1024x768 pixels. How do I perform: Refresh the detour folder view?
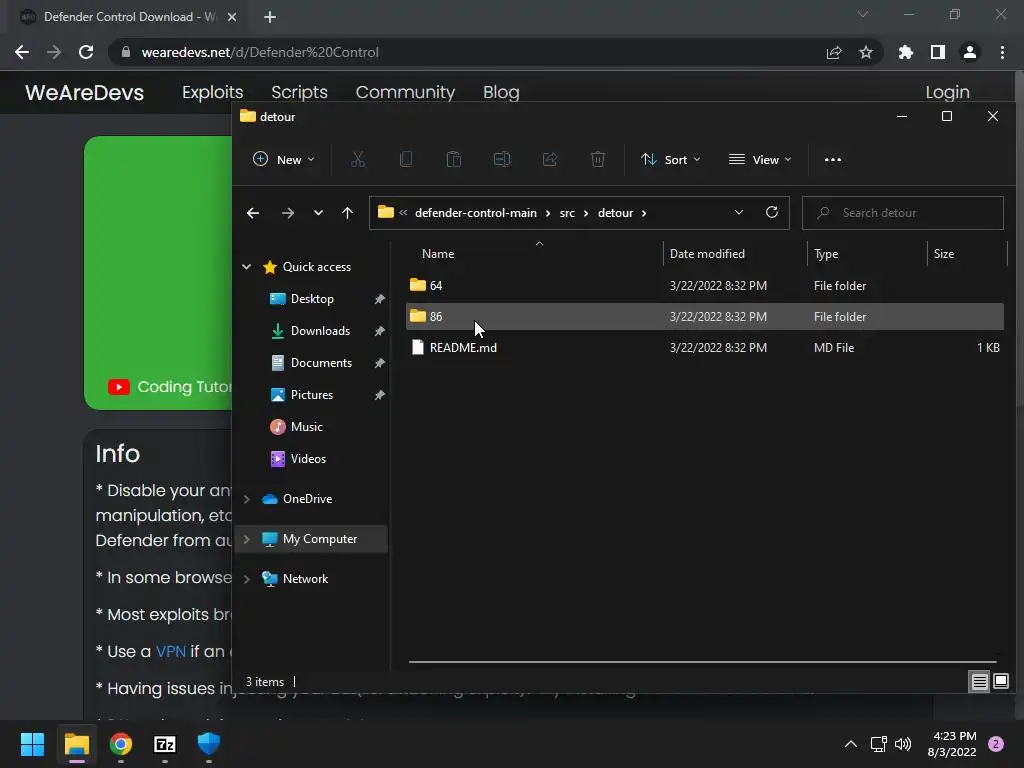click(771, 213)
